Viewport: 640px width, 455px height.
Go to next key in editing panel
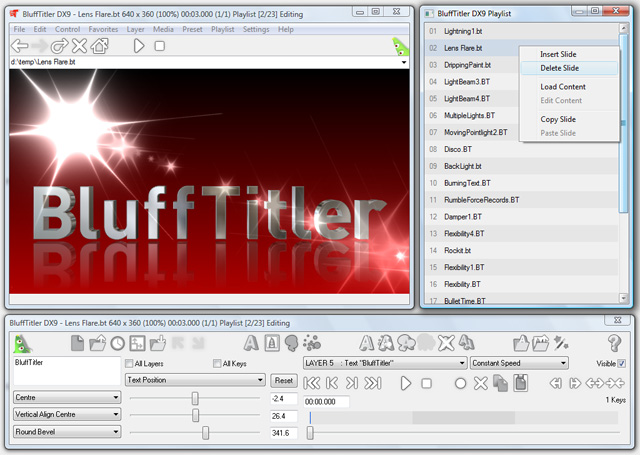(x=352, y=383)
